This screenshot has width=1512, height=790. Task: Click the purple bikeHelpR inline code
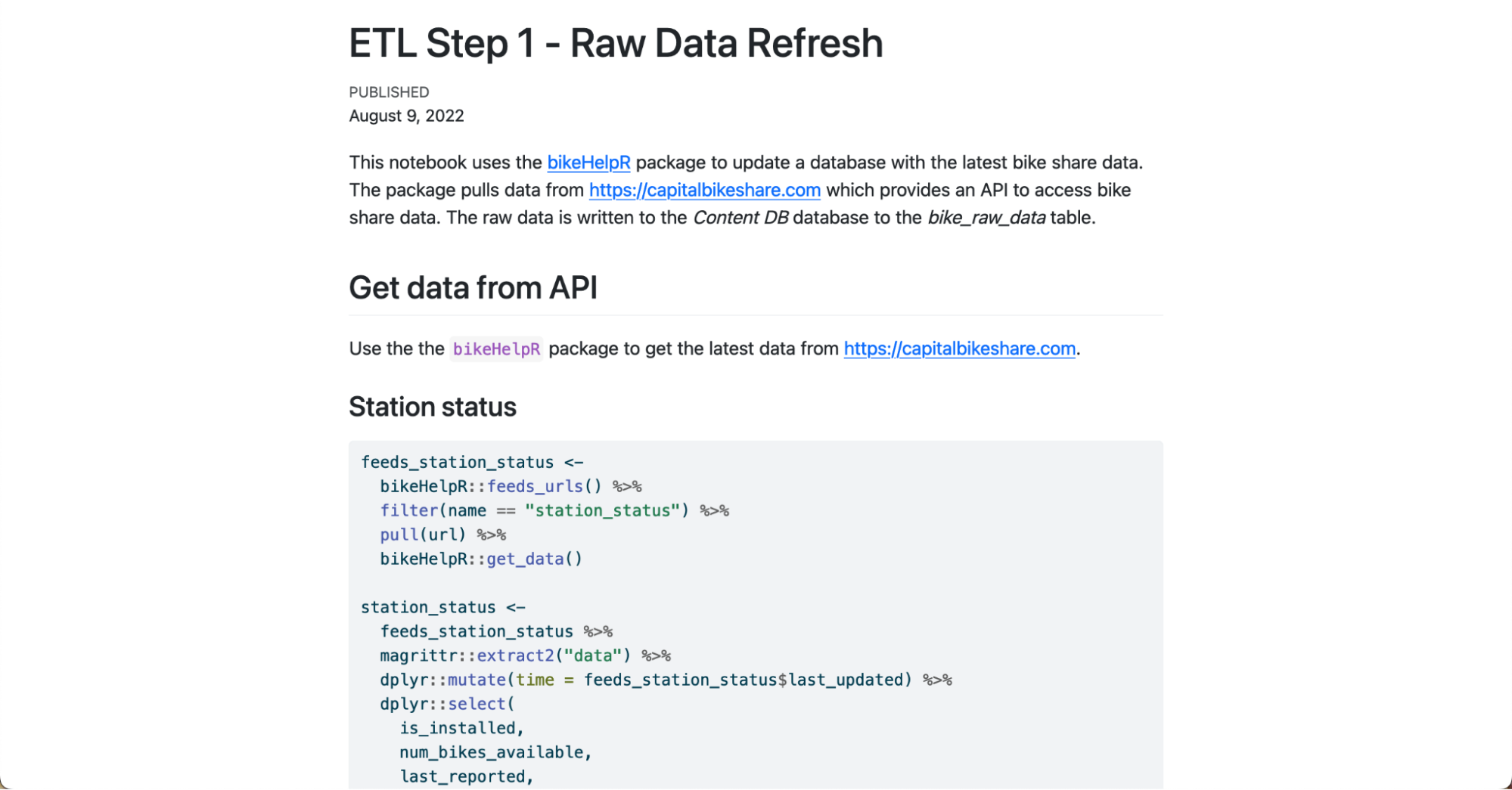tap(496, 349)
